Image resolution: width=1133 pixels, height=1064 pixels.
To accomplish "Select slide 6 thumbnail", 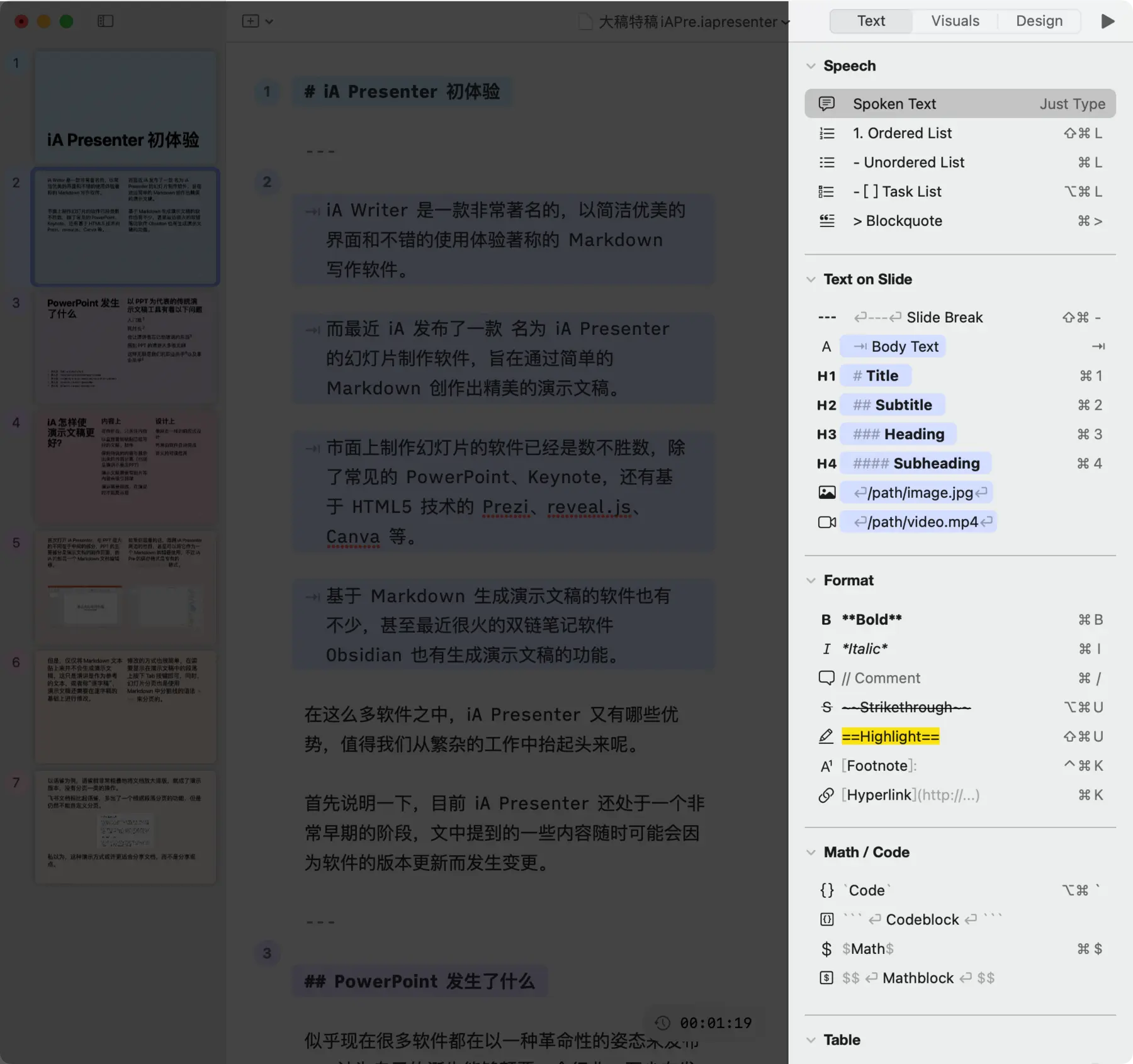I will (x=125, y=707).
